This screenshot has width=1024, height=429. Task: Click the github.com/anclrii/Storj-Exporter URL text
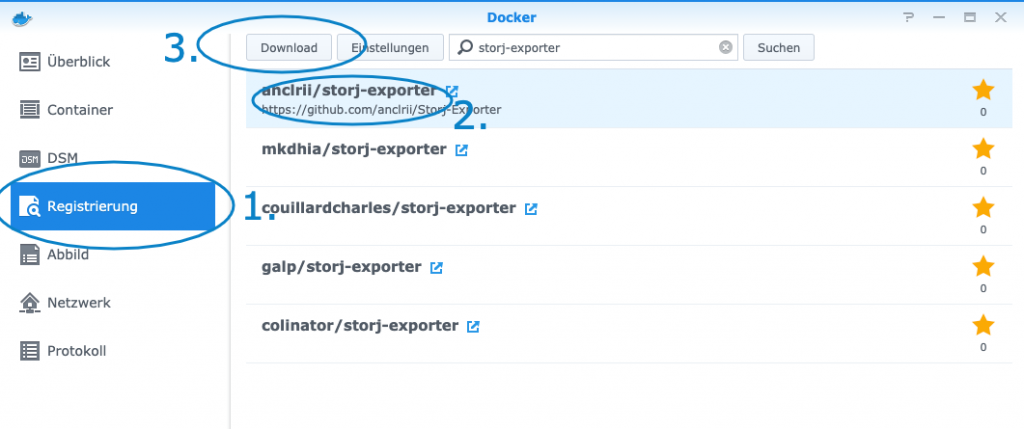[x=381, y=110]
